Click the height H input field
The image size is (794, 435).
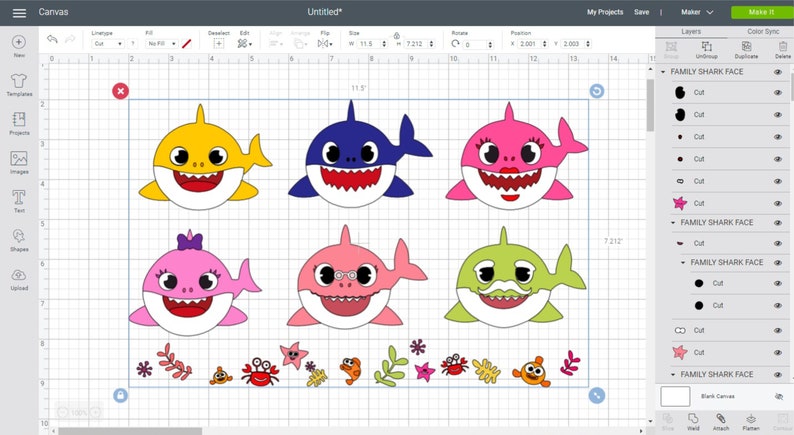point(417,44)
